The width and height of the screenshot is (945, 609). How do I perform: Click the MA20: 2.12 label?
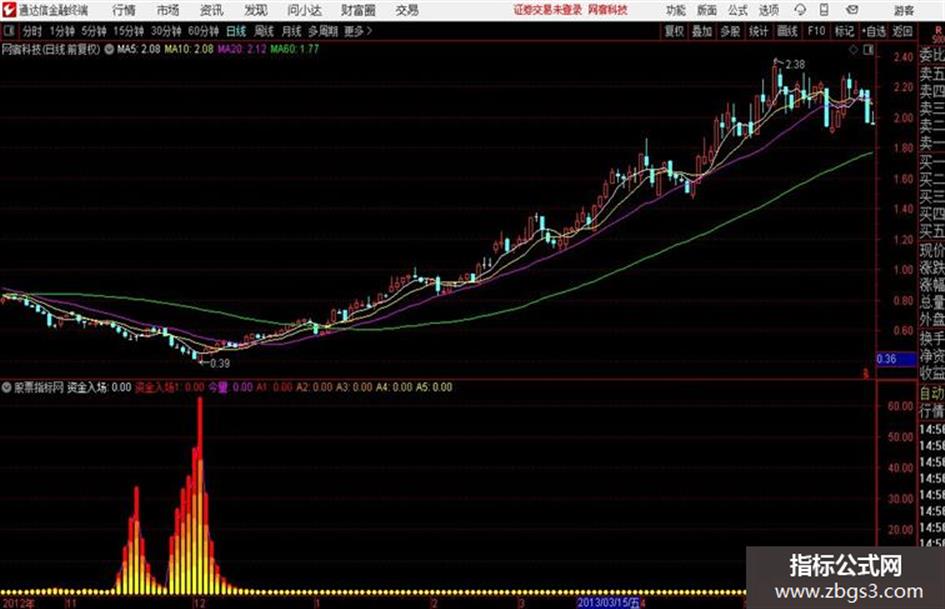pyautogui.click(x=242, y=49)
